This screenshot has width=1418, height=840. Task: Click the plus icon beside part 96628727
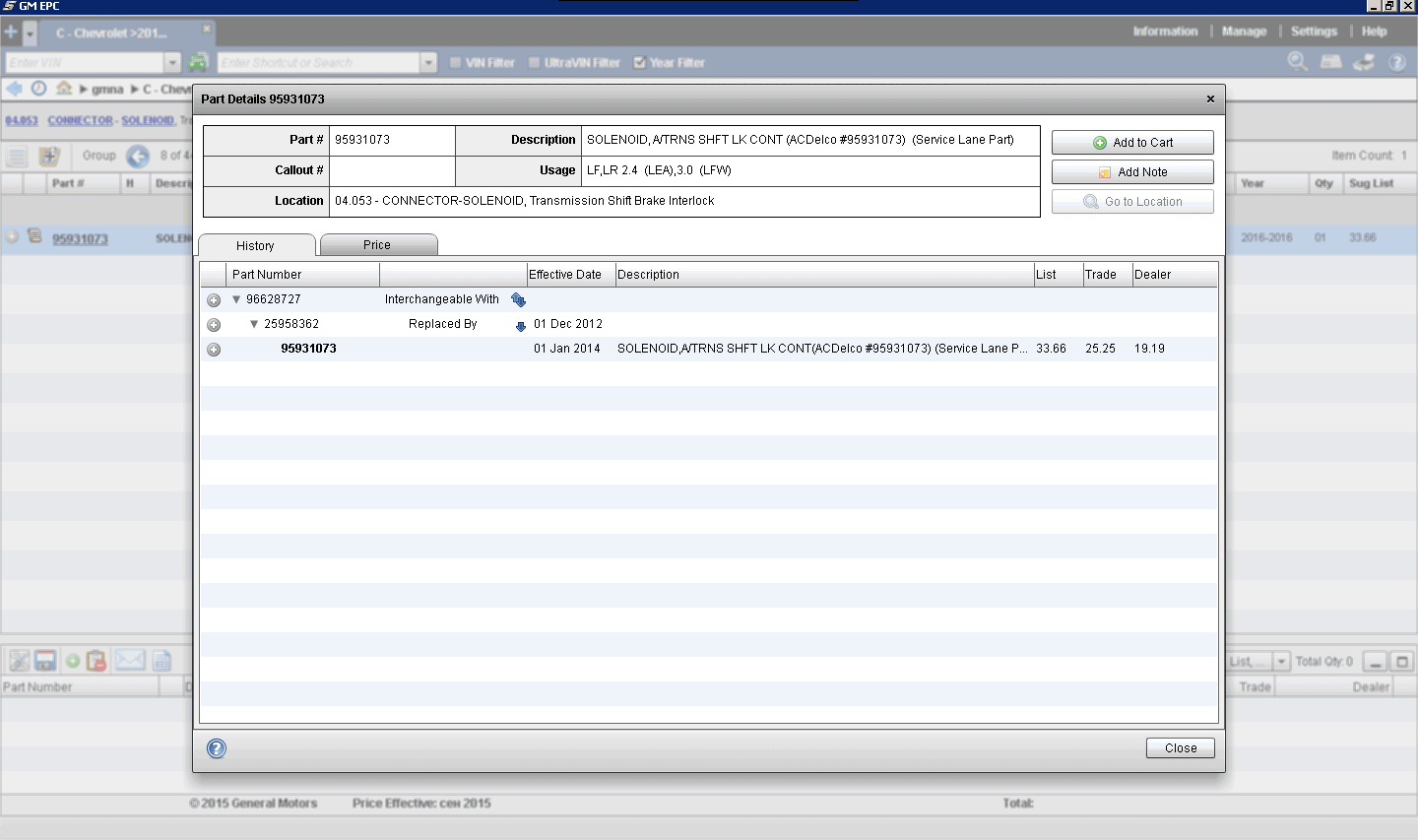(214, 300)
